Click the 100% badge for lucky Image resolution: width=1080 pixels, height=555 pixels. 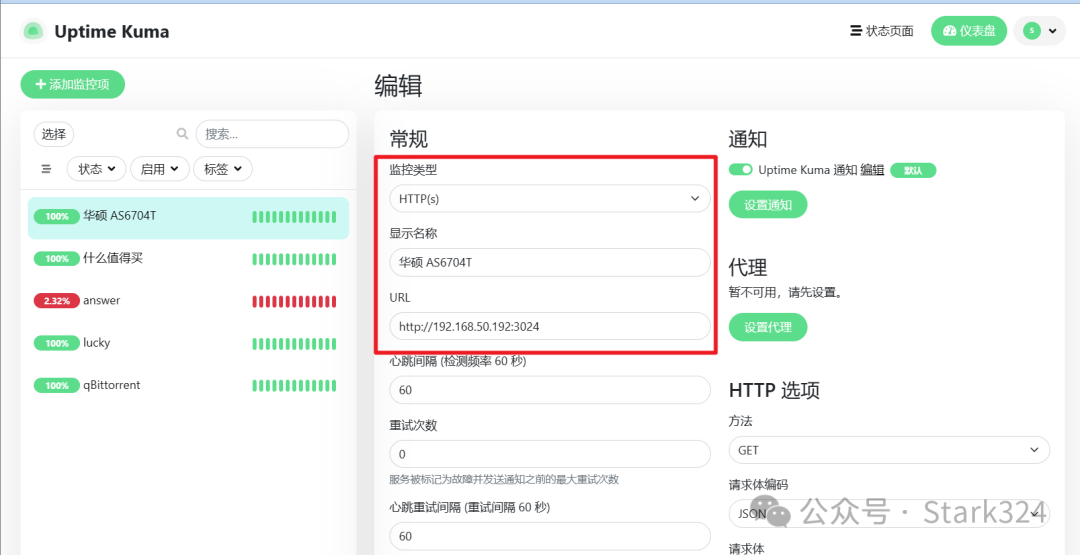tap(56, 344)
